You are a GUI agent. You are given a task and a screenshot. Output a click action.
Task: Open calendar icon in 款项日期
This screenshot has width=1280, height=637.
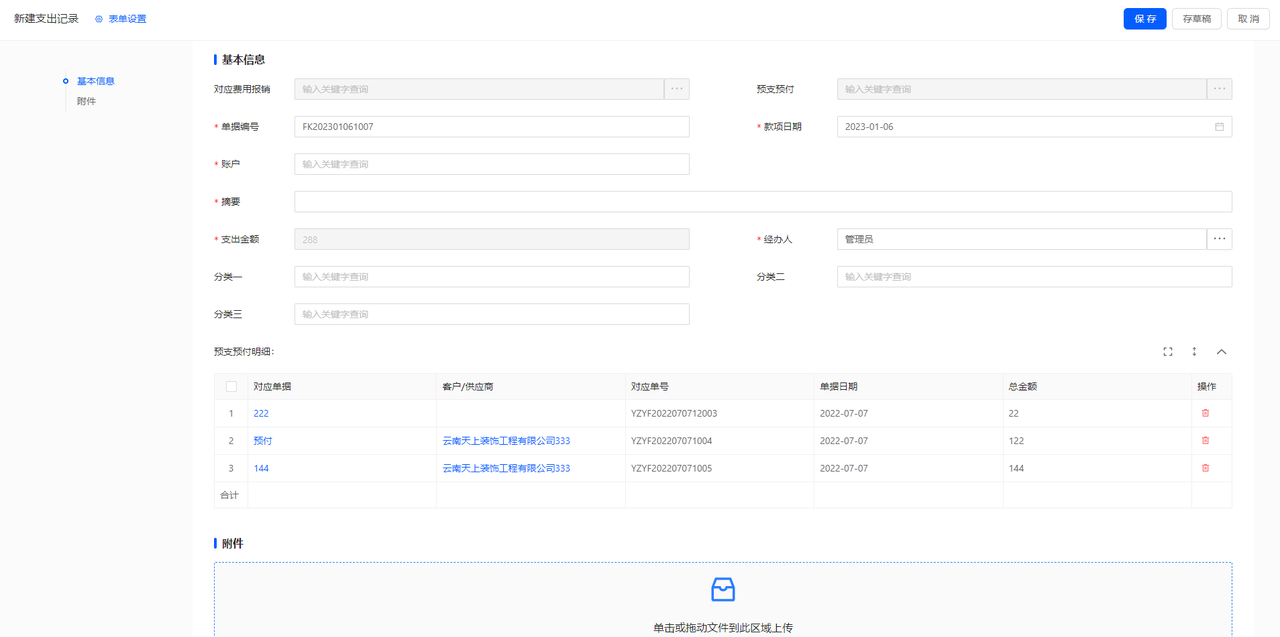[x=1219, y=127]
